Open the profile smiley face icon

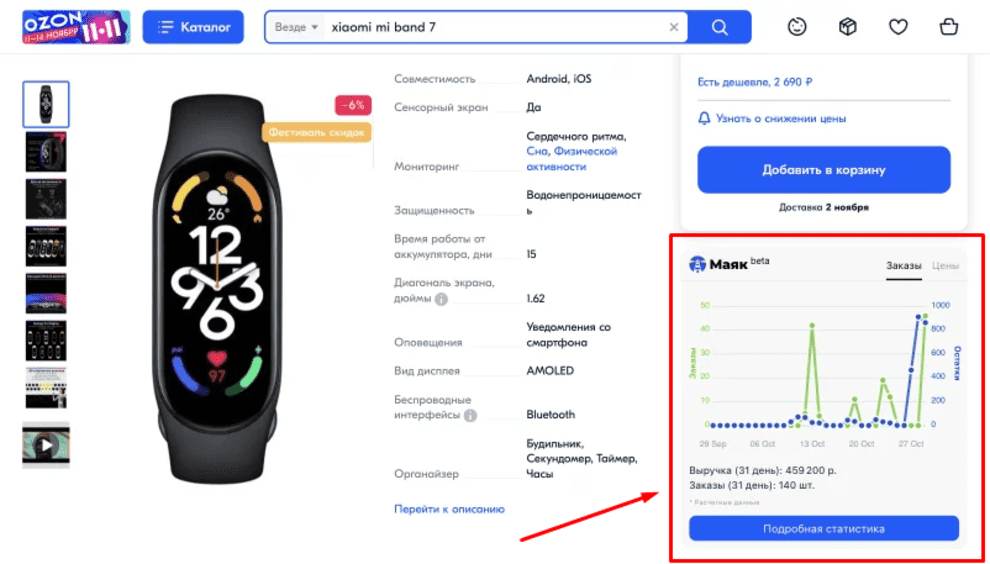[797, 27]
